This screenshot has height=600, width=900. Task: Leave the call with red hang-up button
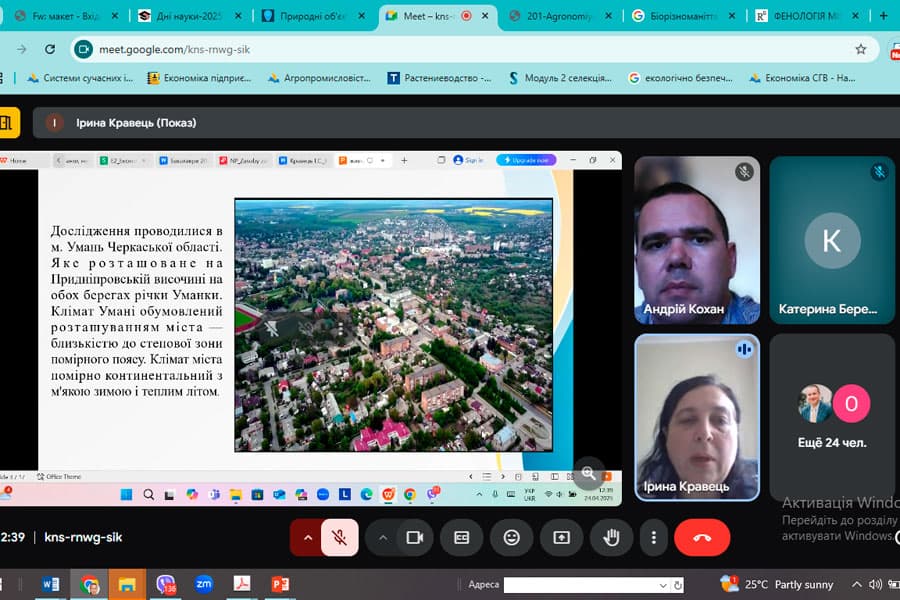(x=702, y=537)
